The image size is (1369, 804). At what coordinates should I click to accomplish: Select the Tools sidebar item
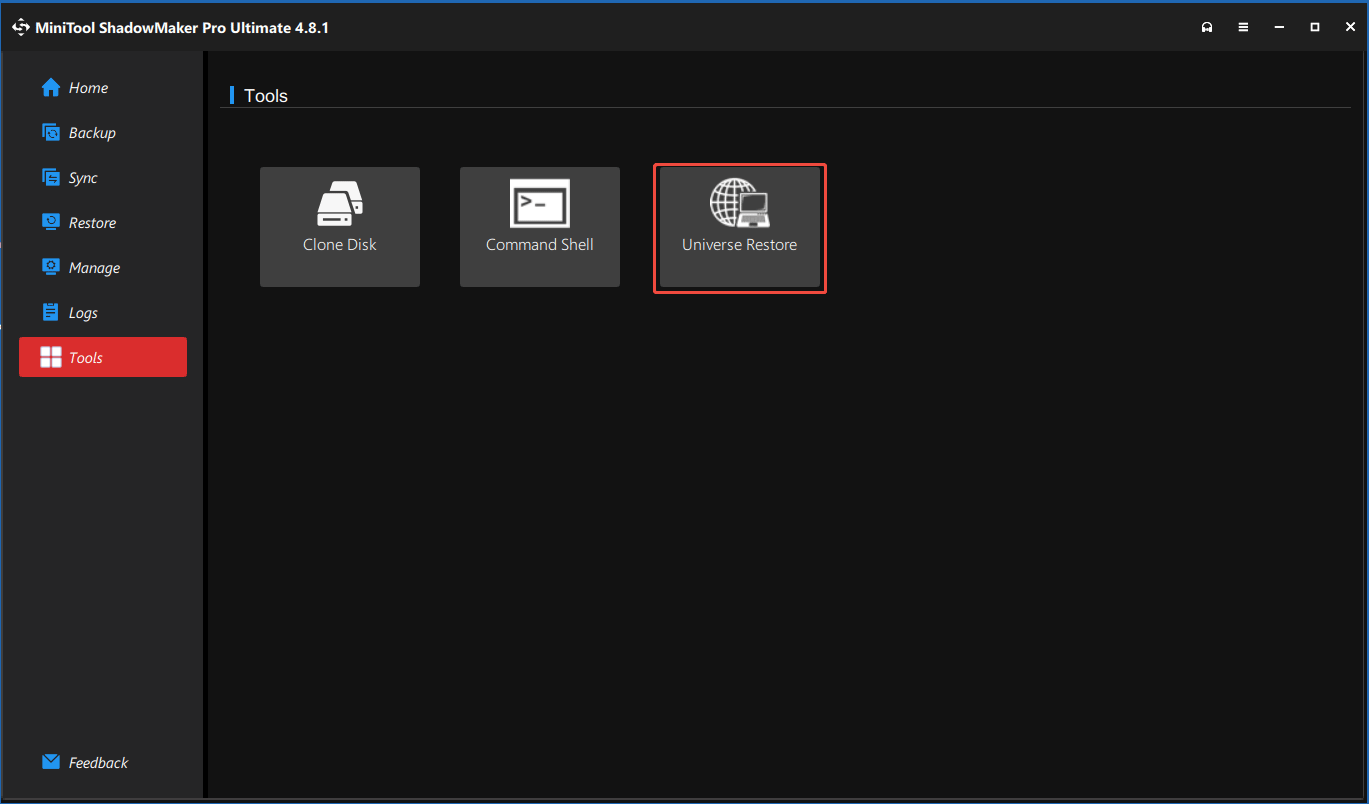point(102,357)
